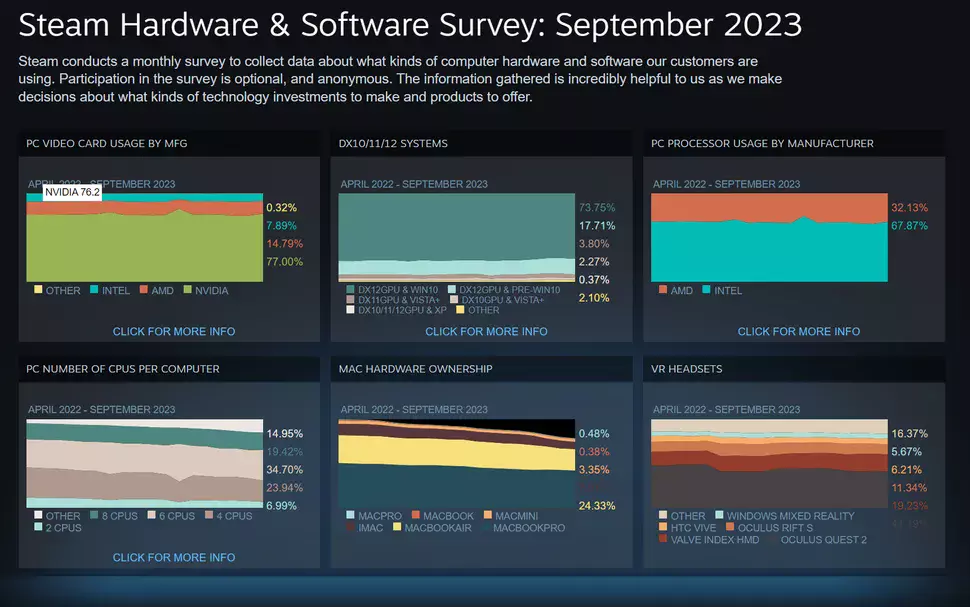The height and width of the screenshot is (607, 970).
Task: Click the 3.35% value in Mac hardware chart
Action: click(x=594, y=470)
